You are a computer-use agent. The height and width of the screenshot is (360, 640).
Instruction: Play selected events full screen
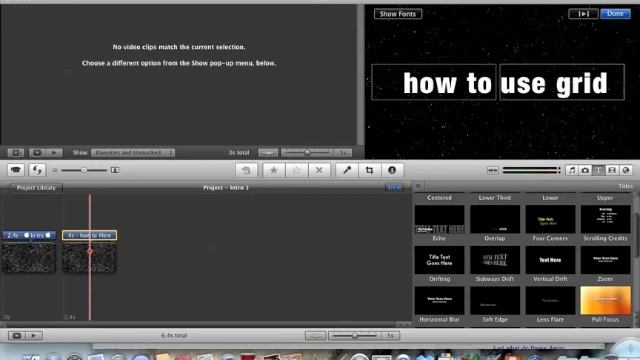pos(37,153)
